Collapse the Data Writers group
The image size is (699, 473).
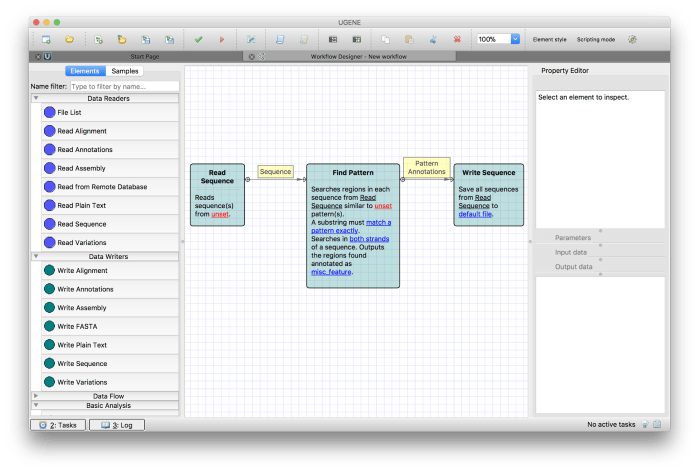(37, 256)
